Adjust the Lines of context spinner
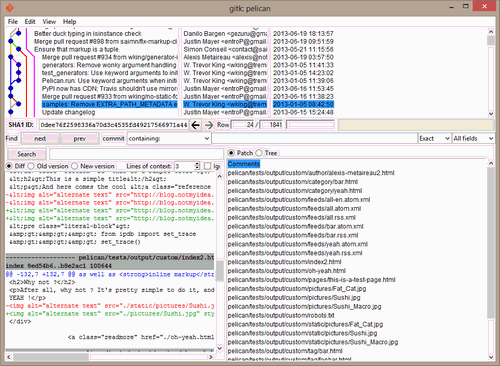Viewport: 500px width, 366px height. click(x=197, y=166)
